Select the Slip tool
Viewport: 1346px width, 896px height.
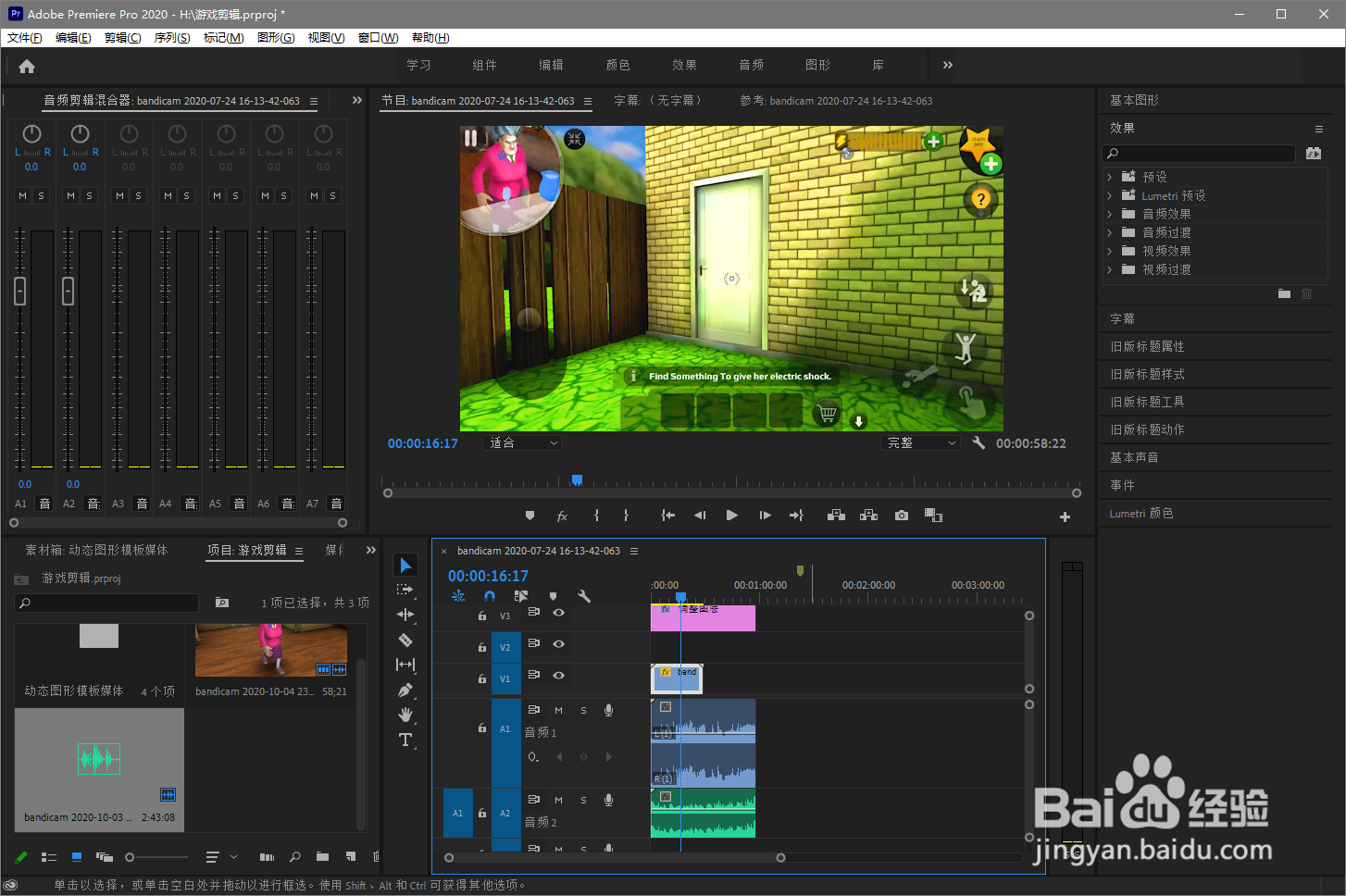[x=405, y=665]
